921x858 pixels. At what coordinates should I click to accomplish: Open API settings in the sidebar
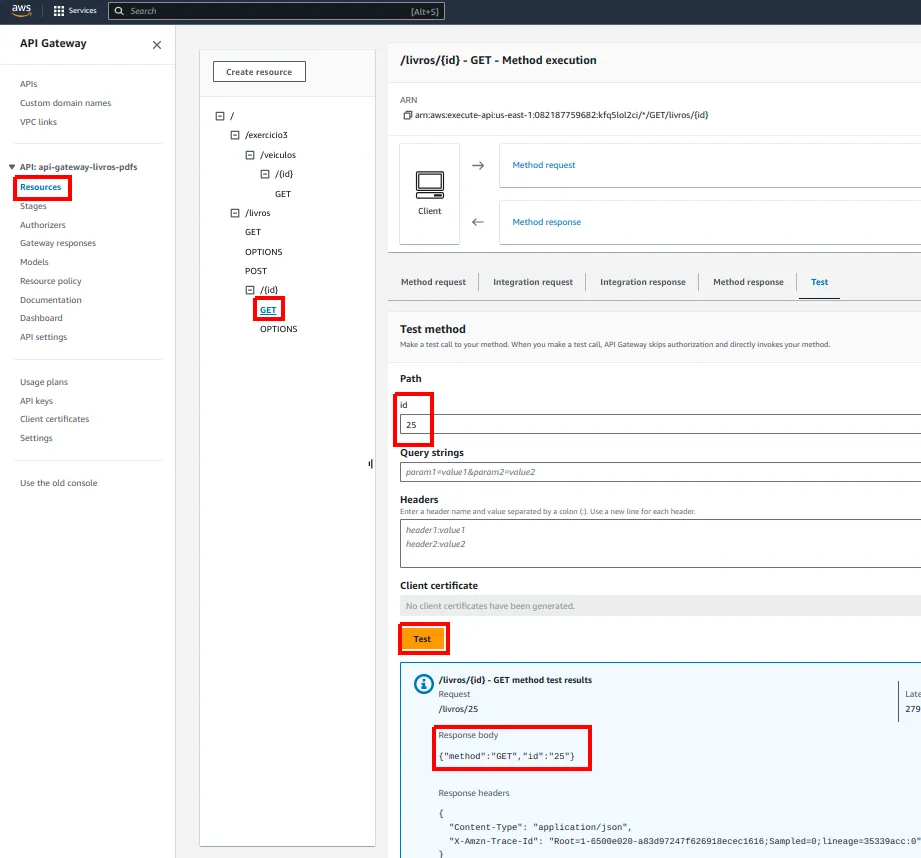(x=43, y=337)
